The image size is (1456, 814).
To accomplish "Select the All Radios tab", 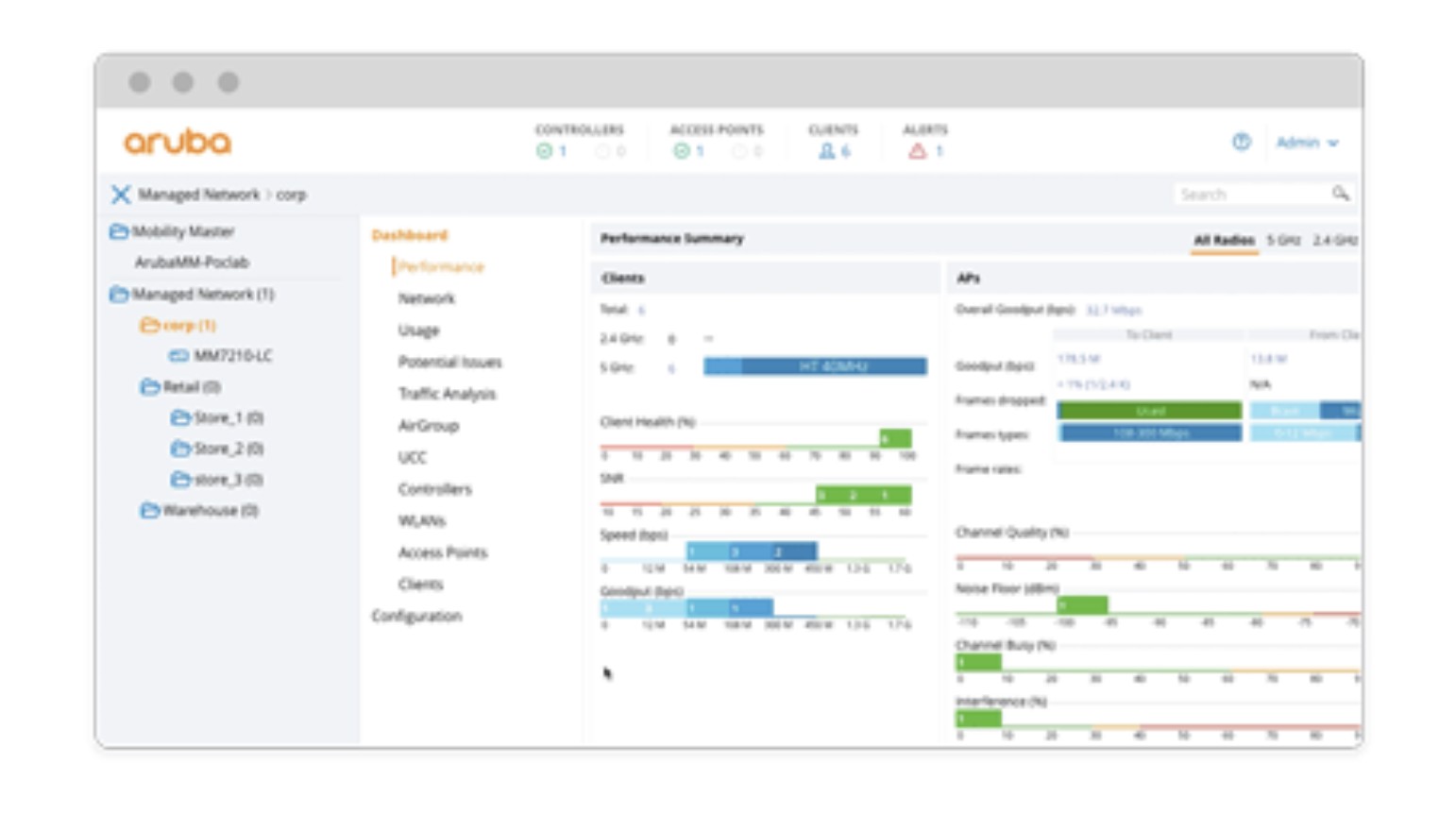I will point(1224,240).
